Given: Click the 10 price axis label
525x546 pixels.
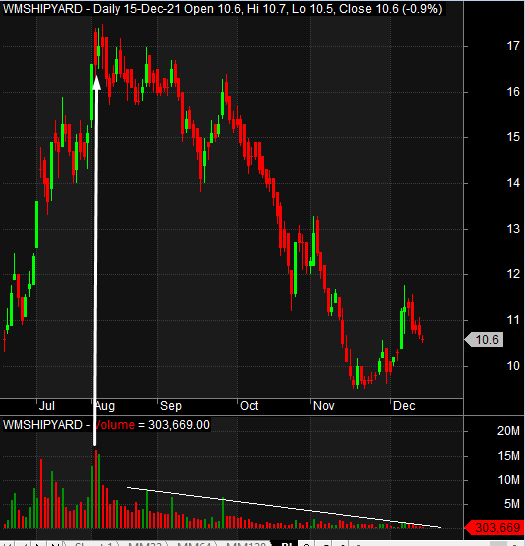Looking at the screenshot, I should click(513, 366).
